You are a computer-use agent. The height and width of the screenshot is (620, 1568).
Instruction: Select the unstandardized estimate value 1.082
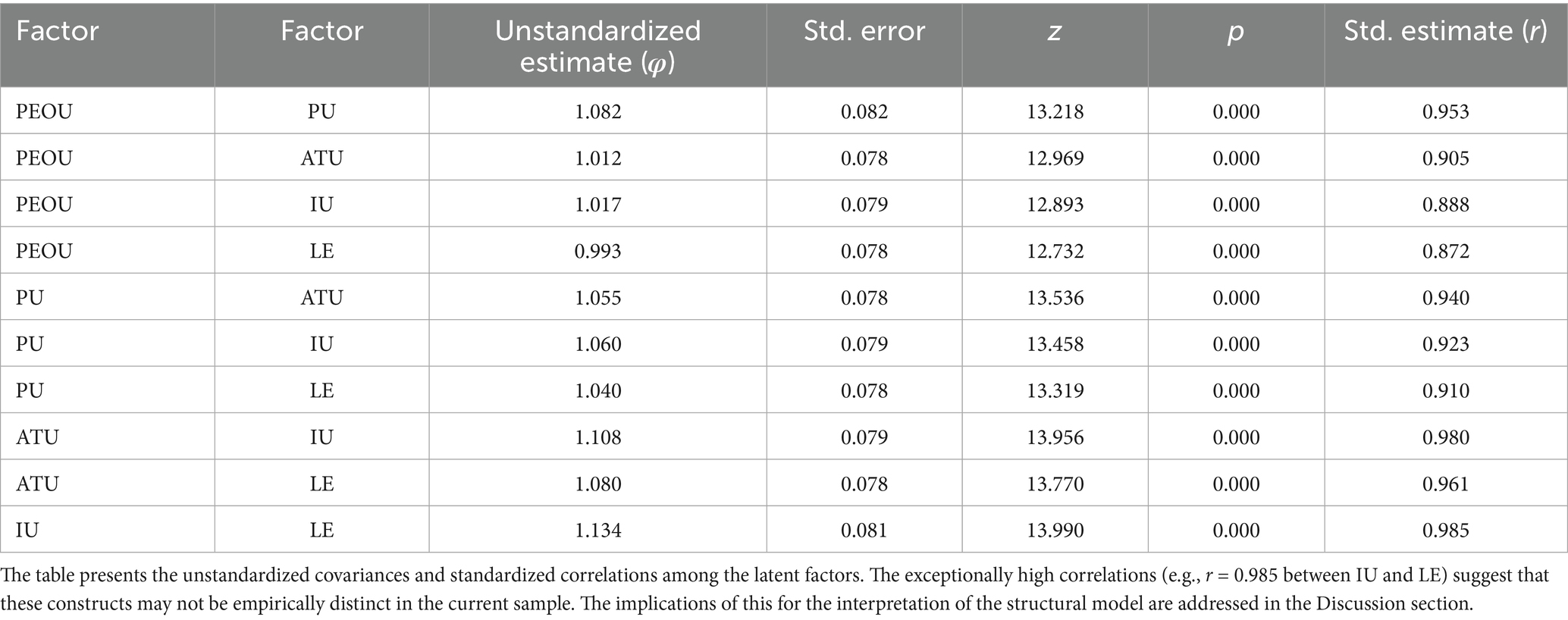[x=597, y=111]
